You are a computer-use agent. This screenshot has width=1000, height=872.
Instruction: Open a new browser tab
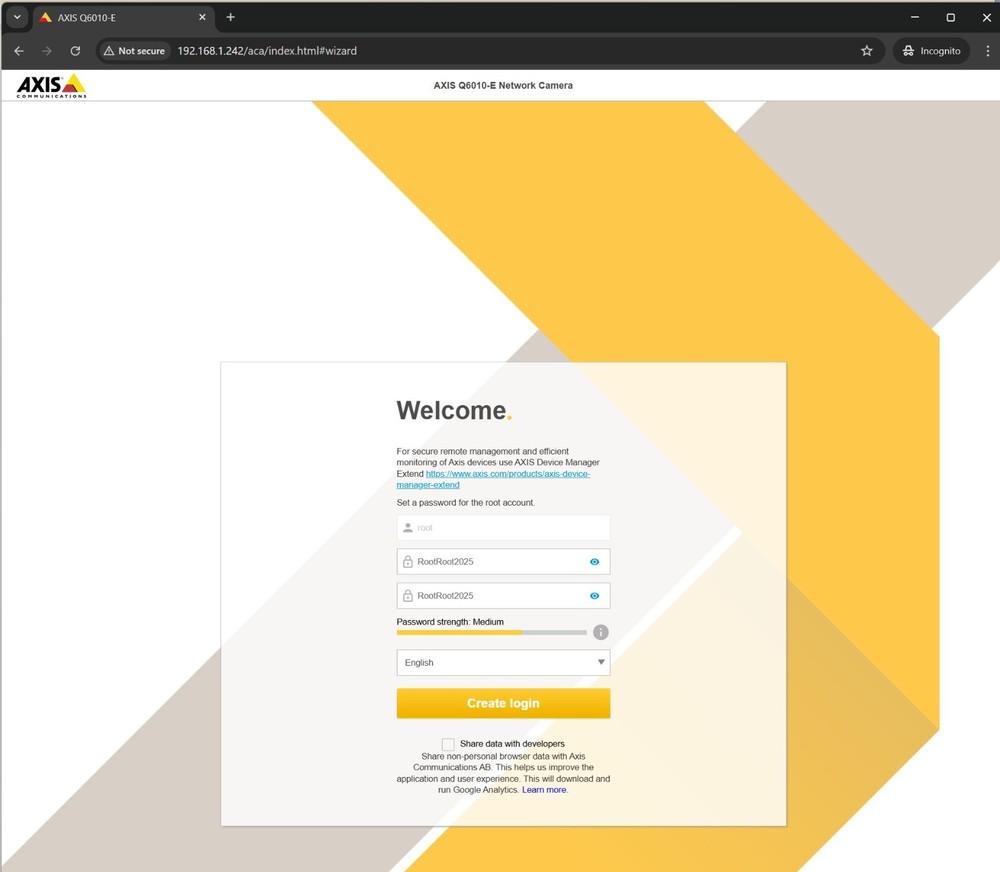230,17
